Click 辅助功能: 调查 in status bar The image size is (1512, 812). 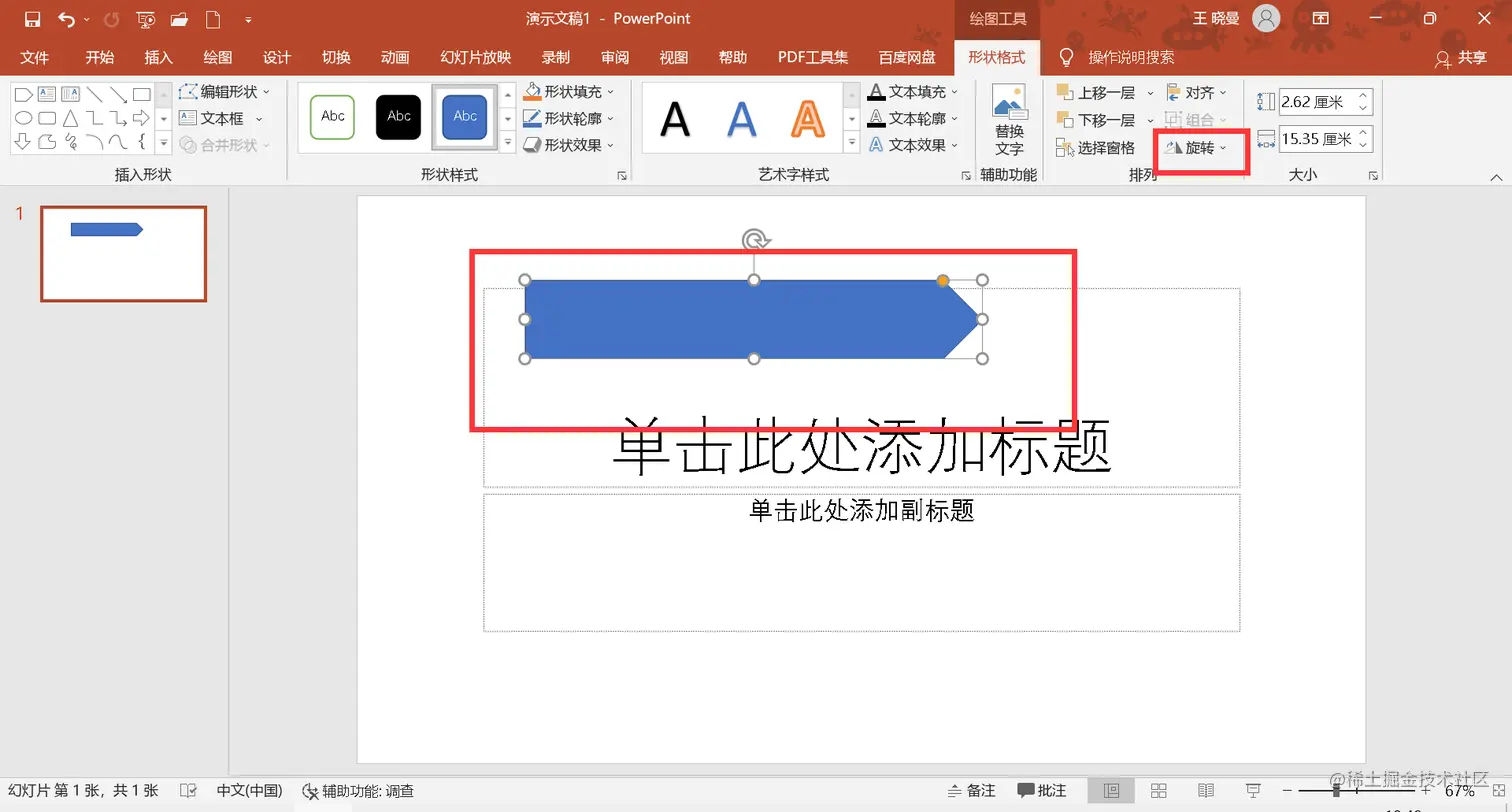(358, 791)
